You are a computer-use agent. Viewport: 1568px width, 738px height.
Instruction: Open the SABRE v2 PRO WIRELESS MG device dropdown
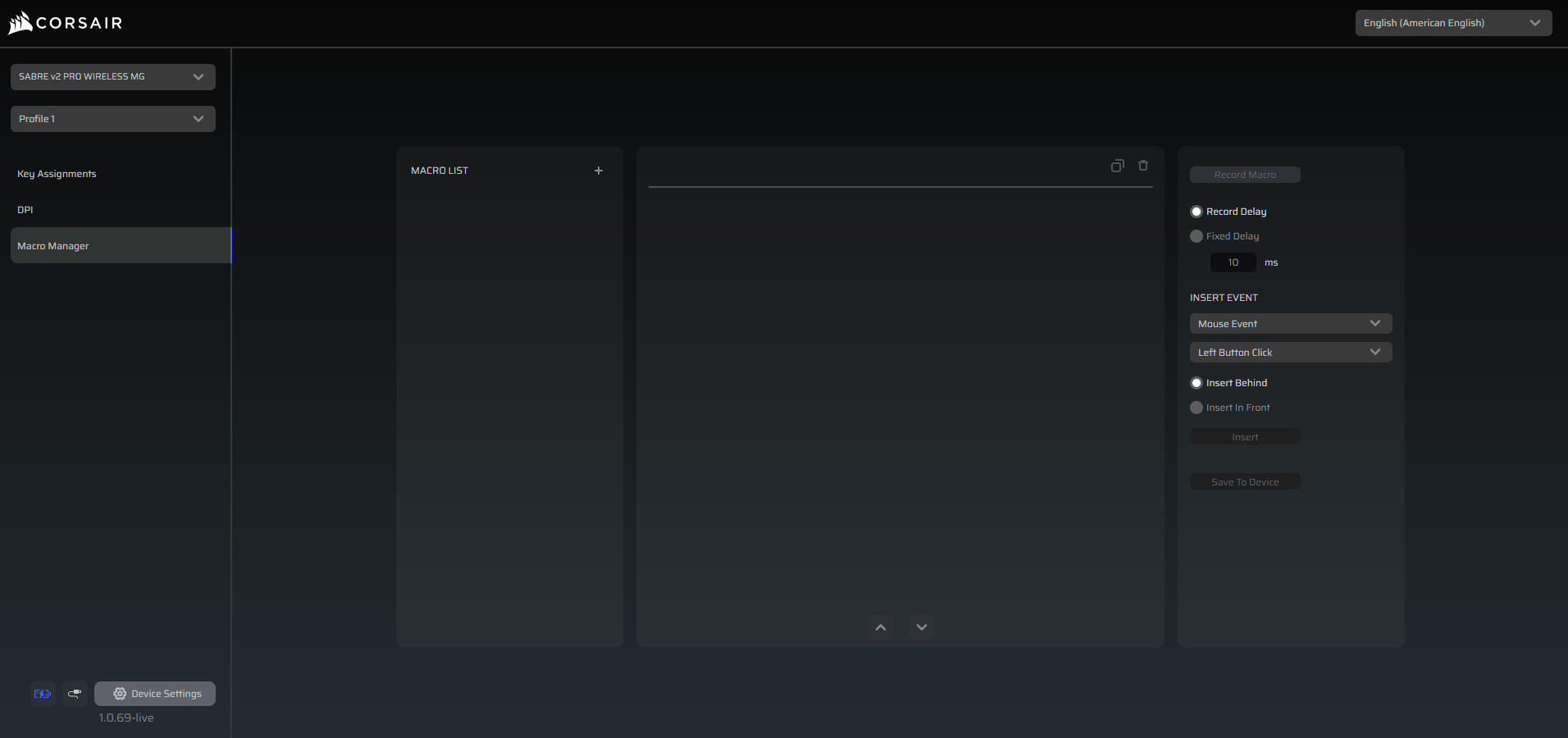[113, 77]
